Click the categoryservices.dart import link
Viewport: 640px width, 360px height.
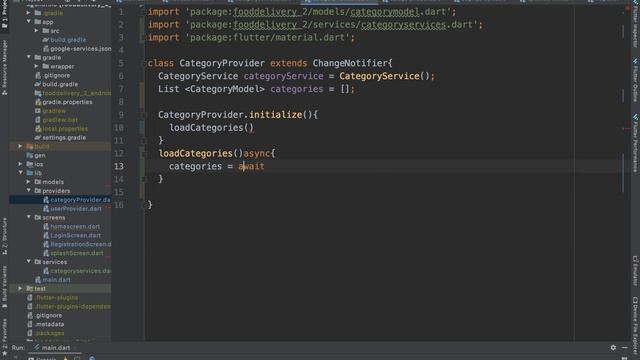click(x=403, y=25)
